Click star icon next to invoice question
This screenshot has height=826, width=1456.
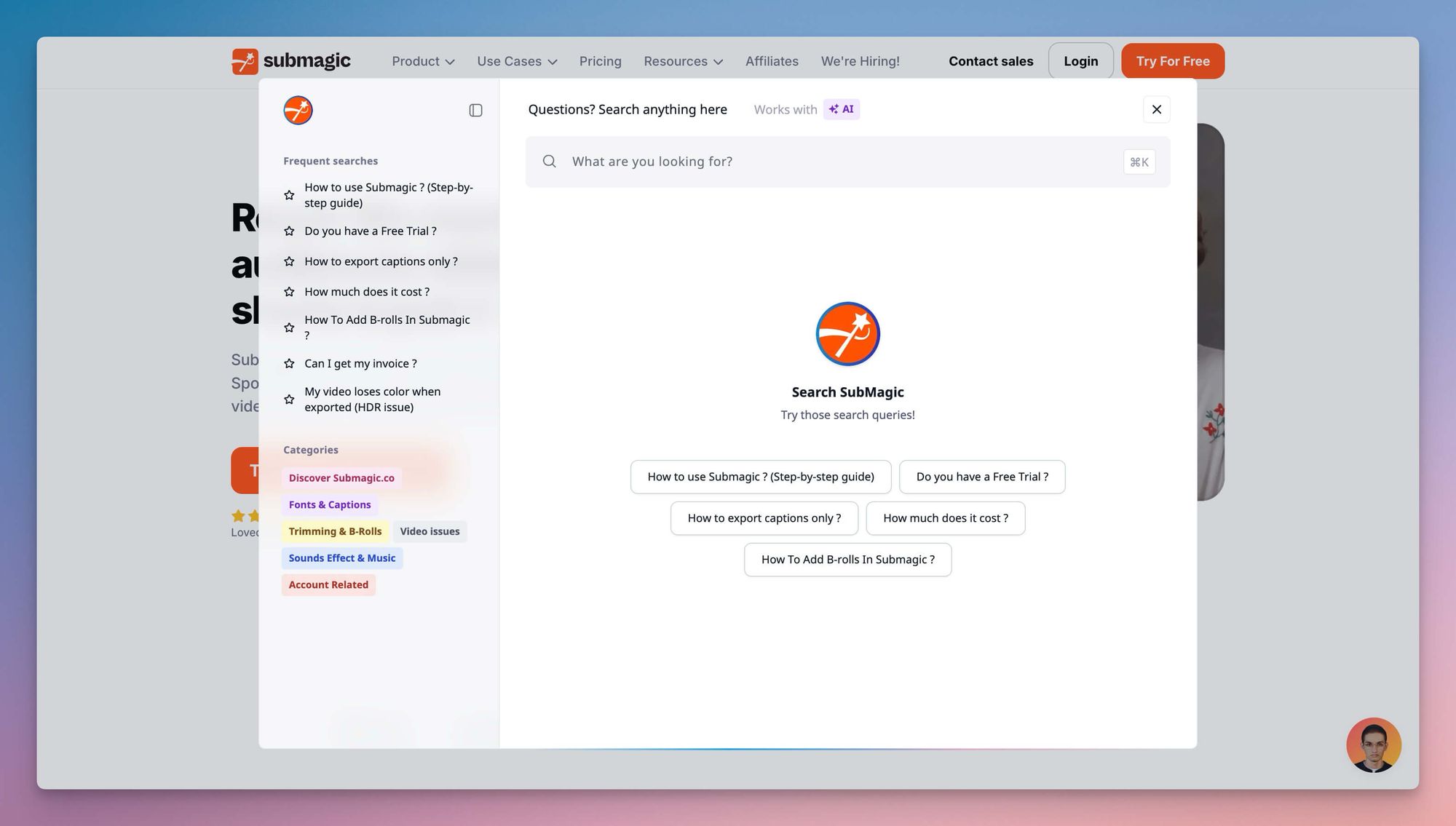[289, 364]
